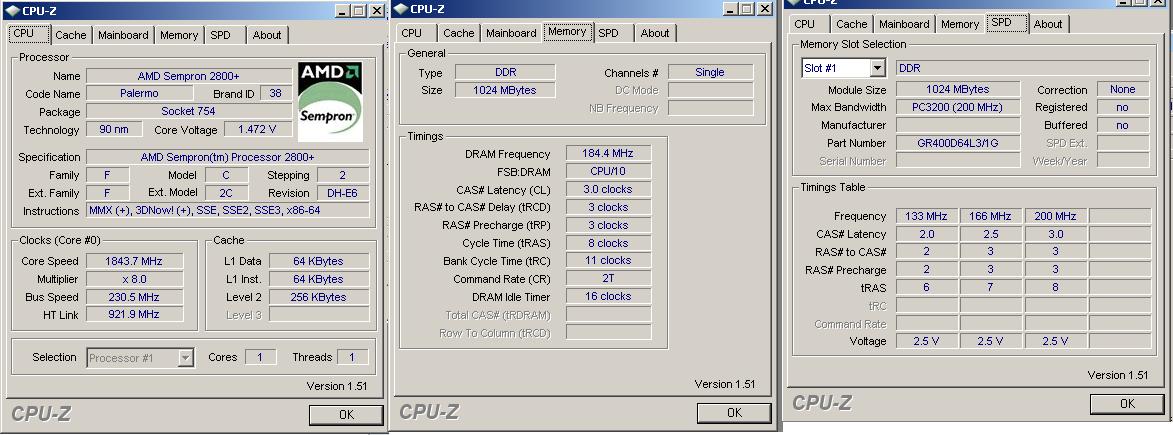Click the Correction value None
Viewport: 1173px width, 435px height.
tap(1123, 89)
